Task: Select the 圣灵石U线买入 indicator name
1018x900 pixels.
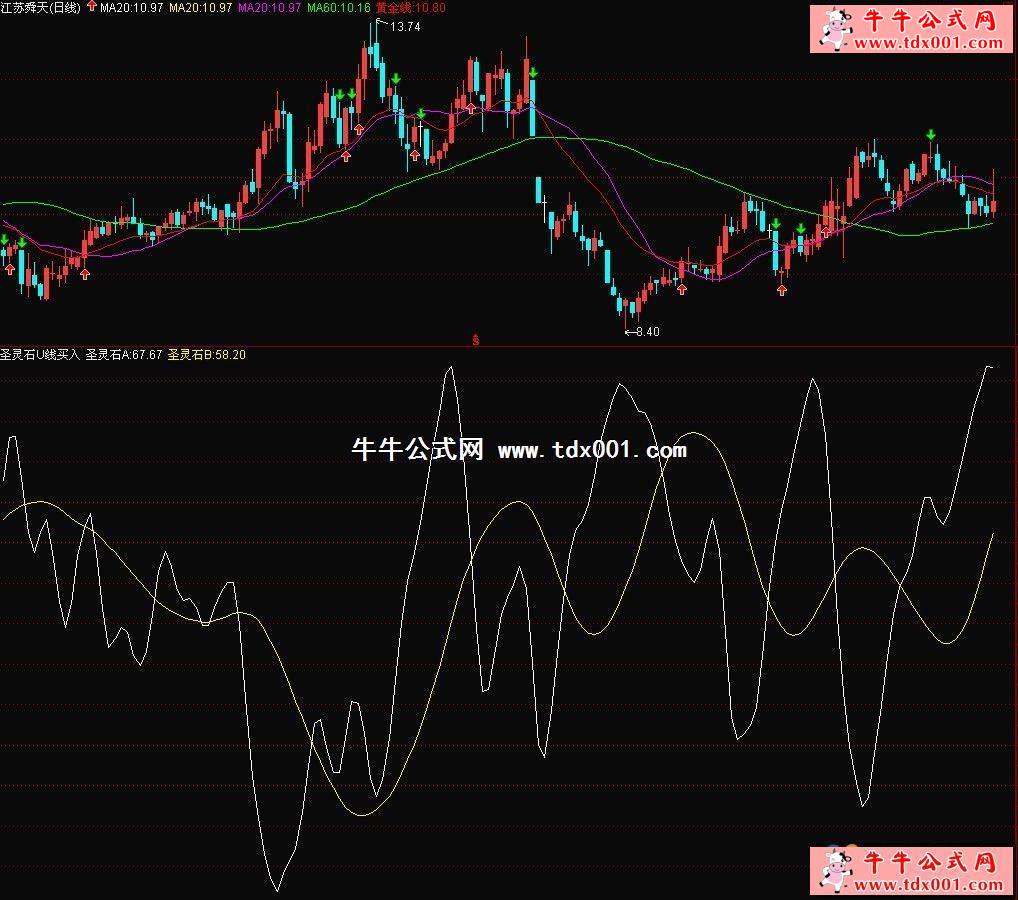Action: 39,354
